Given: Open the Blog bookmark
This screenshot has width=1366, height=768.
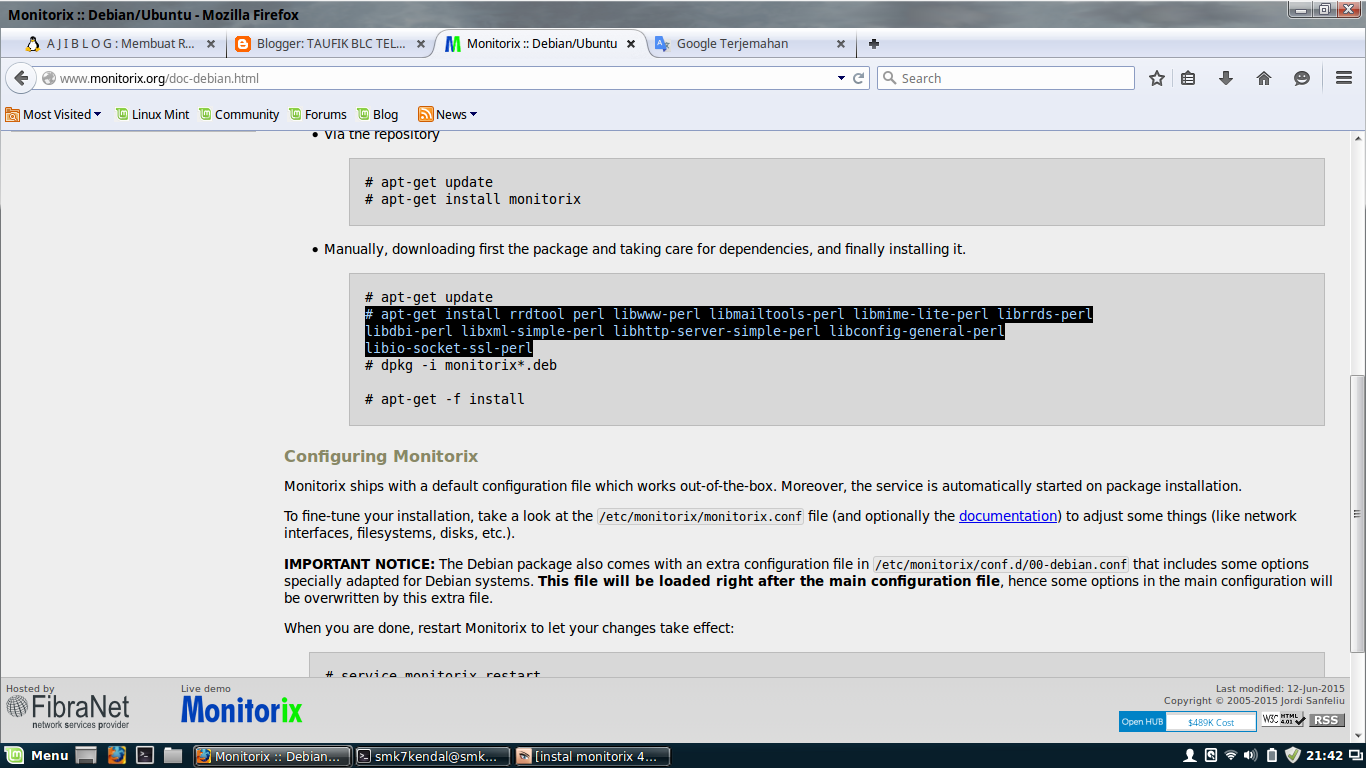Looking at the screenshot, I should 377,114.
